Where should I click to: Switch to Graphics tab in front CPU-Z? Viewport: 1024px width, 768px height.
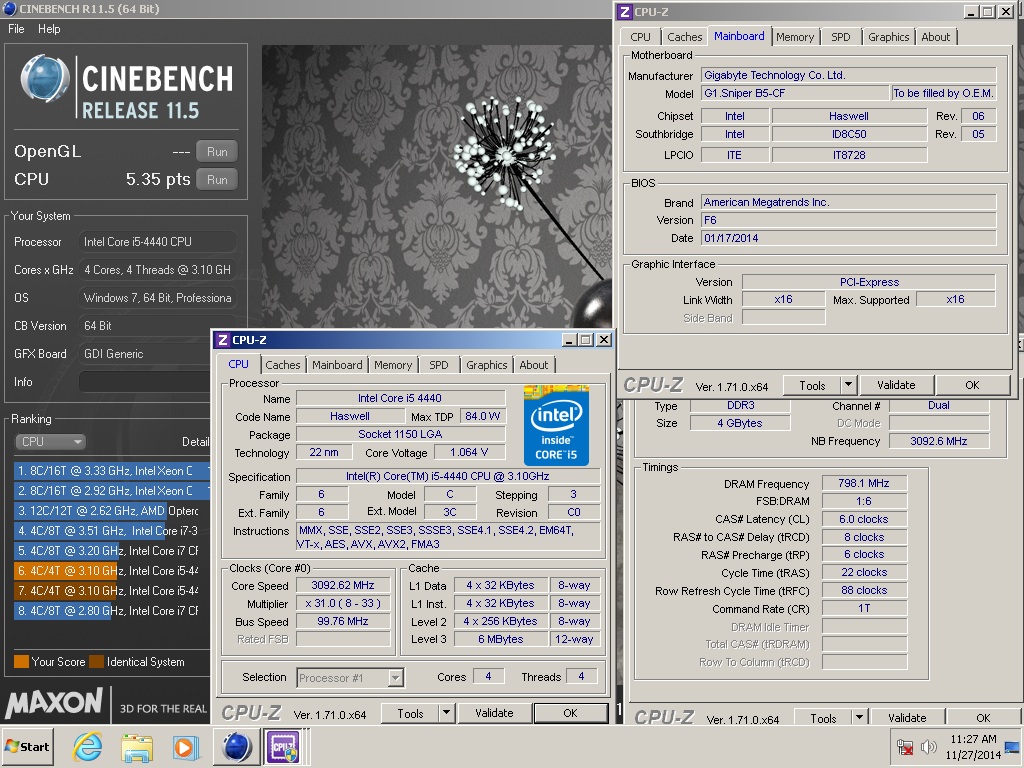[x=487, y=365]
